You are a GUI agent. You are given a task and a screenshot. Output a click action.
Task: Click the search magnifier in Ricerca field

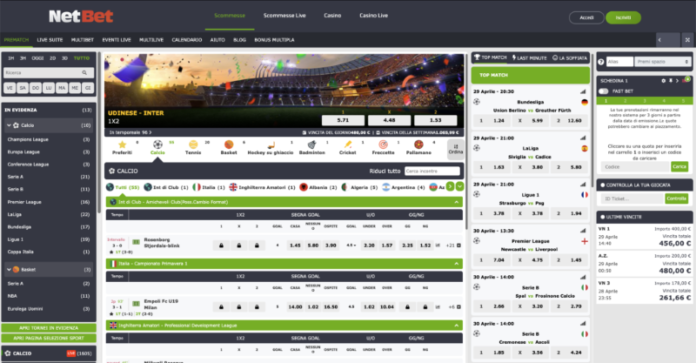84,72
